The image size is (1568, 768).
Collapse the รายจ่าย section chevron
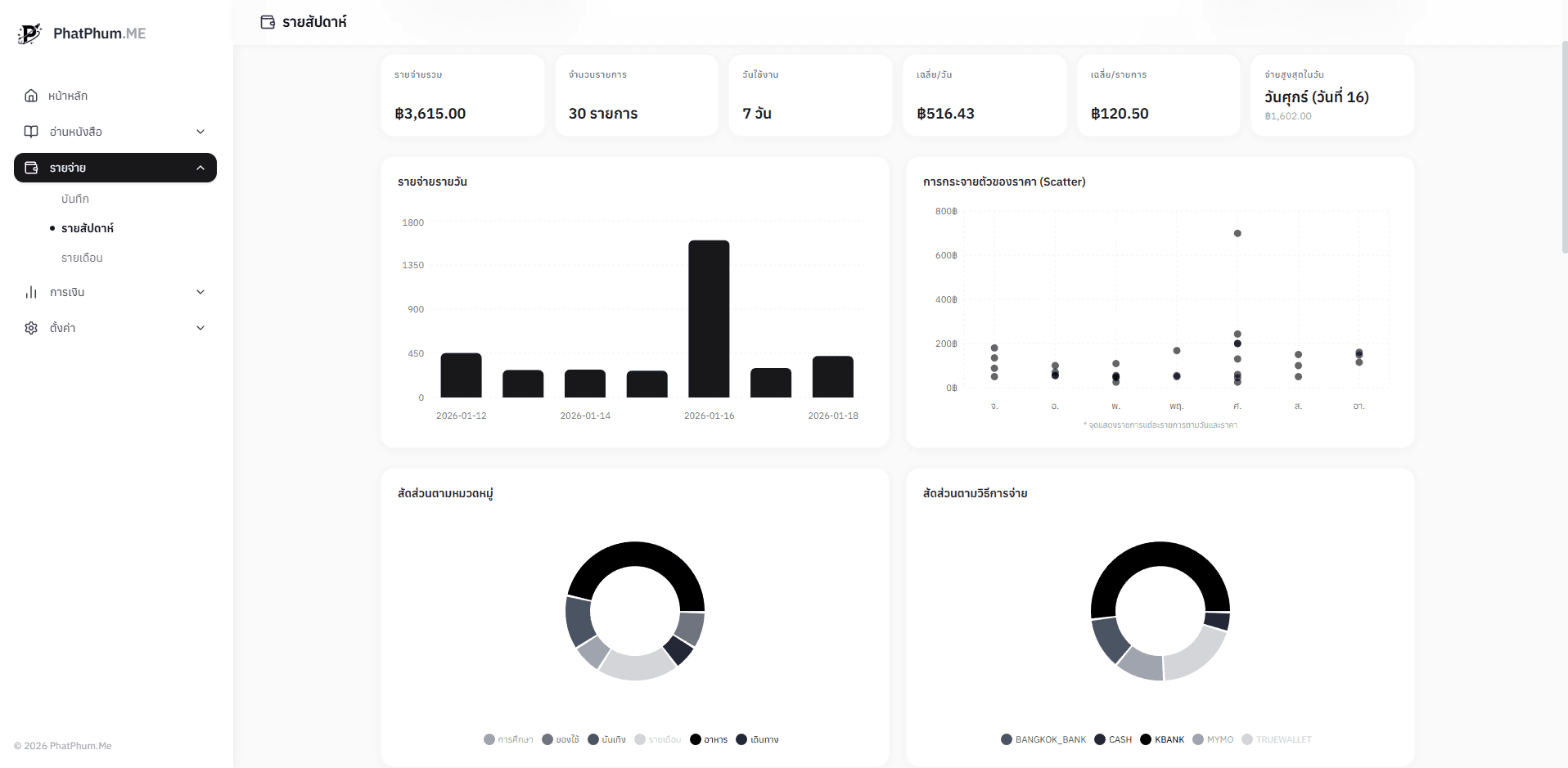(x=201, y=168)
